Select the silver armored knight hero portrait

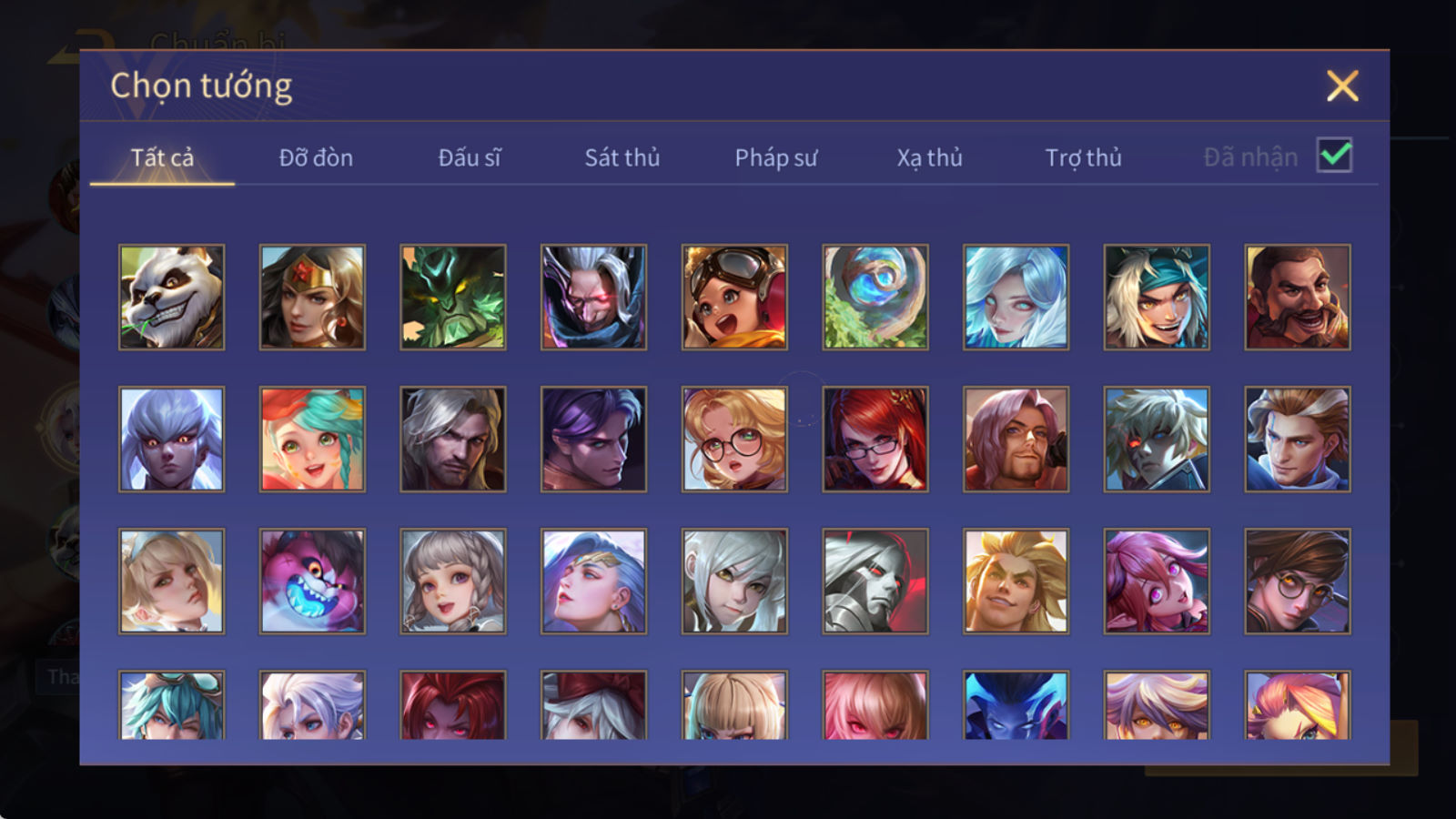coord(875,581)
